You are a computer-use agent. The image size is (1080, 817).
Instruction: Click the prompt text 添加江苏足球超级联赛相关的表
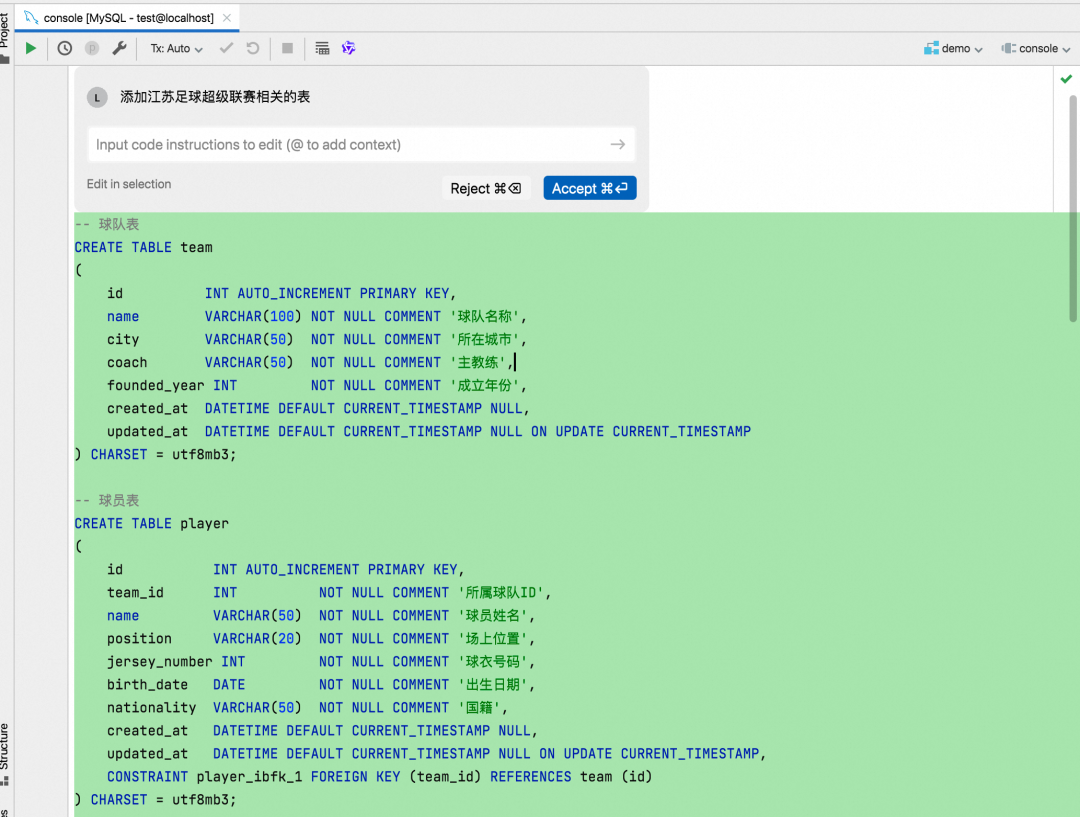(215, 97)
